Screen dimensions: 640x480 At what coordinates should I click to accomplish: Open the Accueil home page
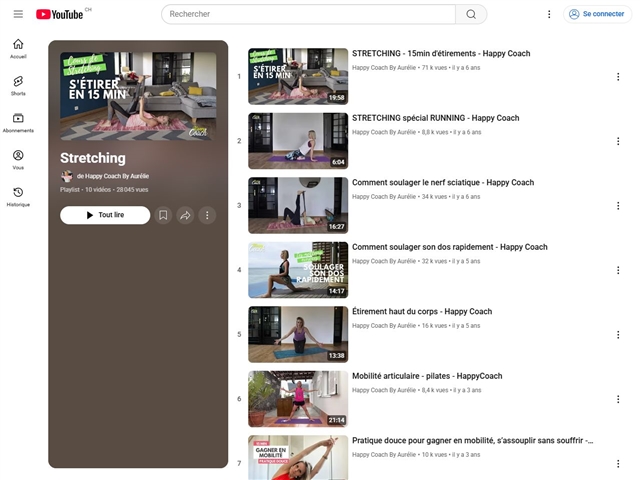[18, 48]
